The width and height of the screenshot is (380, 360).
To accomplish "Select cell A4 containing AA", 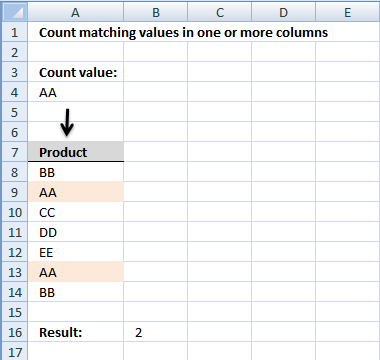I will coord(76,92).
